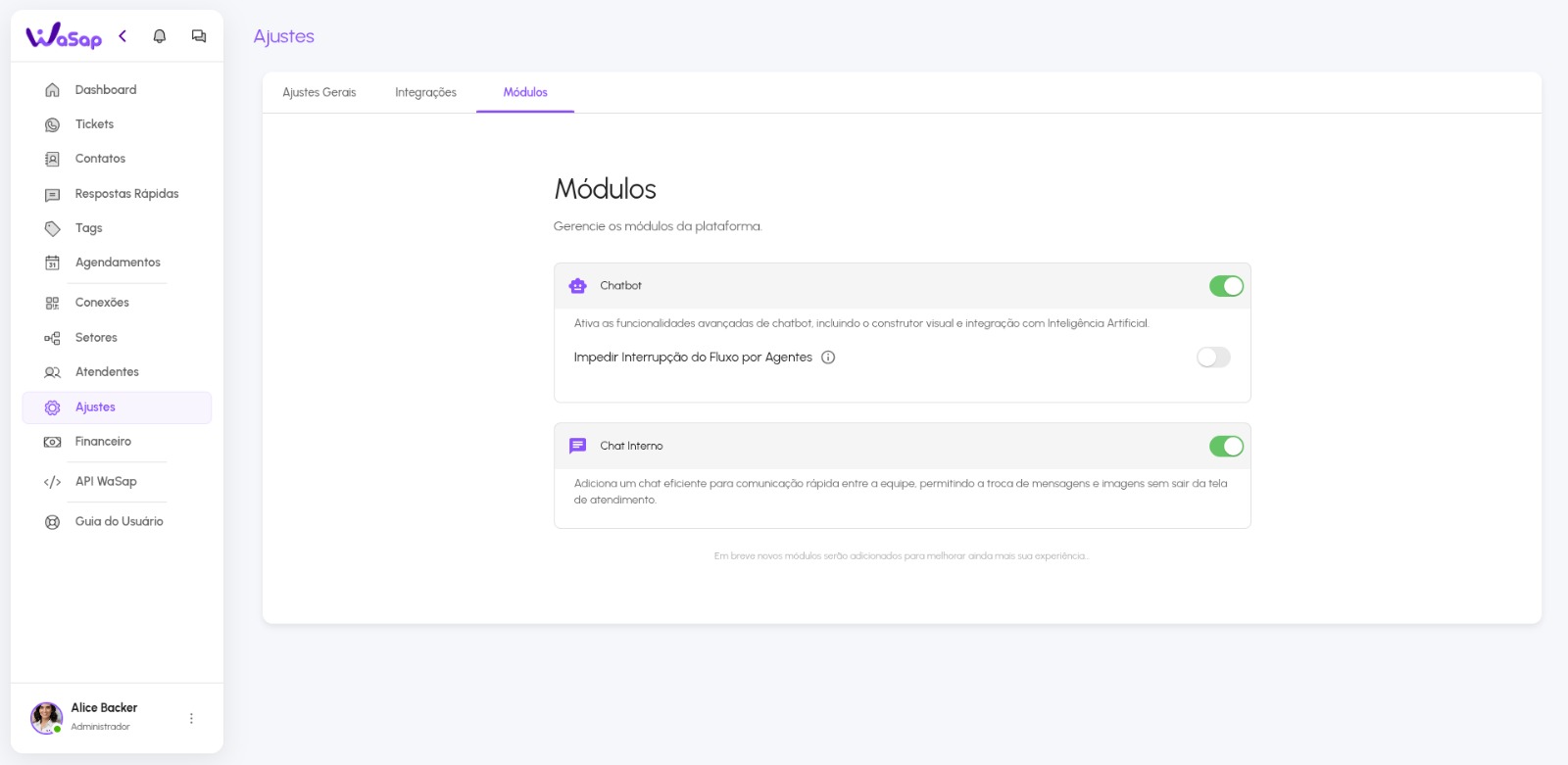The height and width of the screenshot is (765, 1568).
Task: Enable Impedir Interrupção do Fluxo toggle
Action: 1213,358
